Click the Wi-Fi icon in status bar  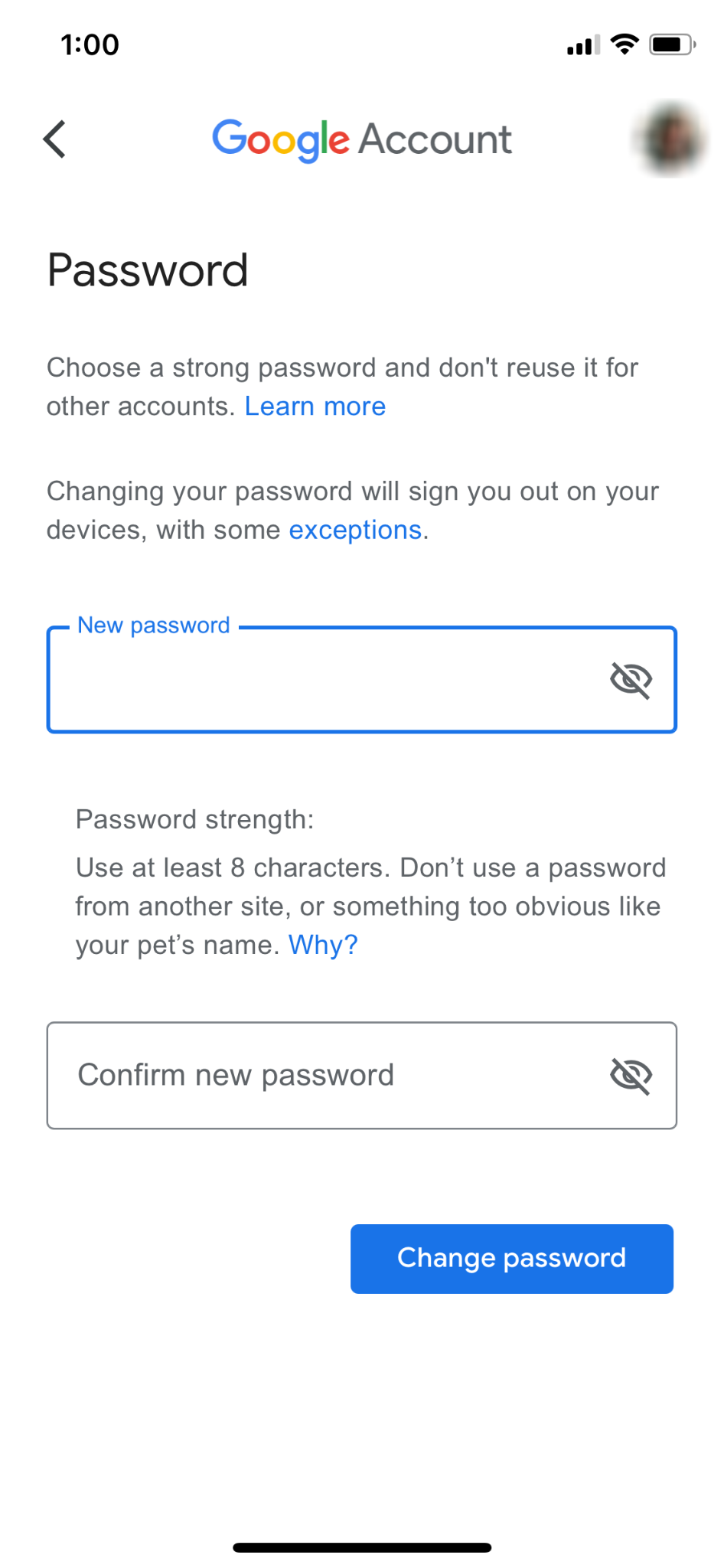pos(624,44)
